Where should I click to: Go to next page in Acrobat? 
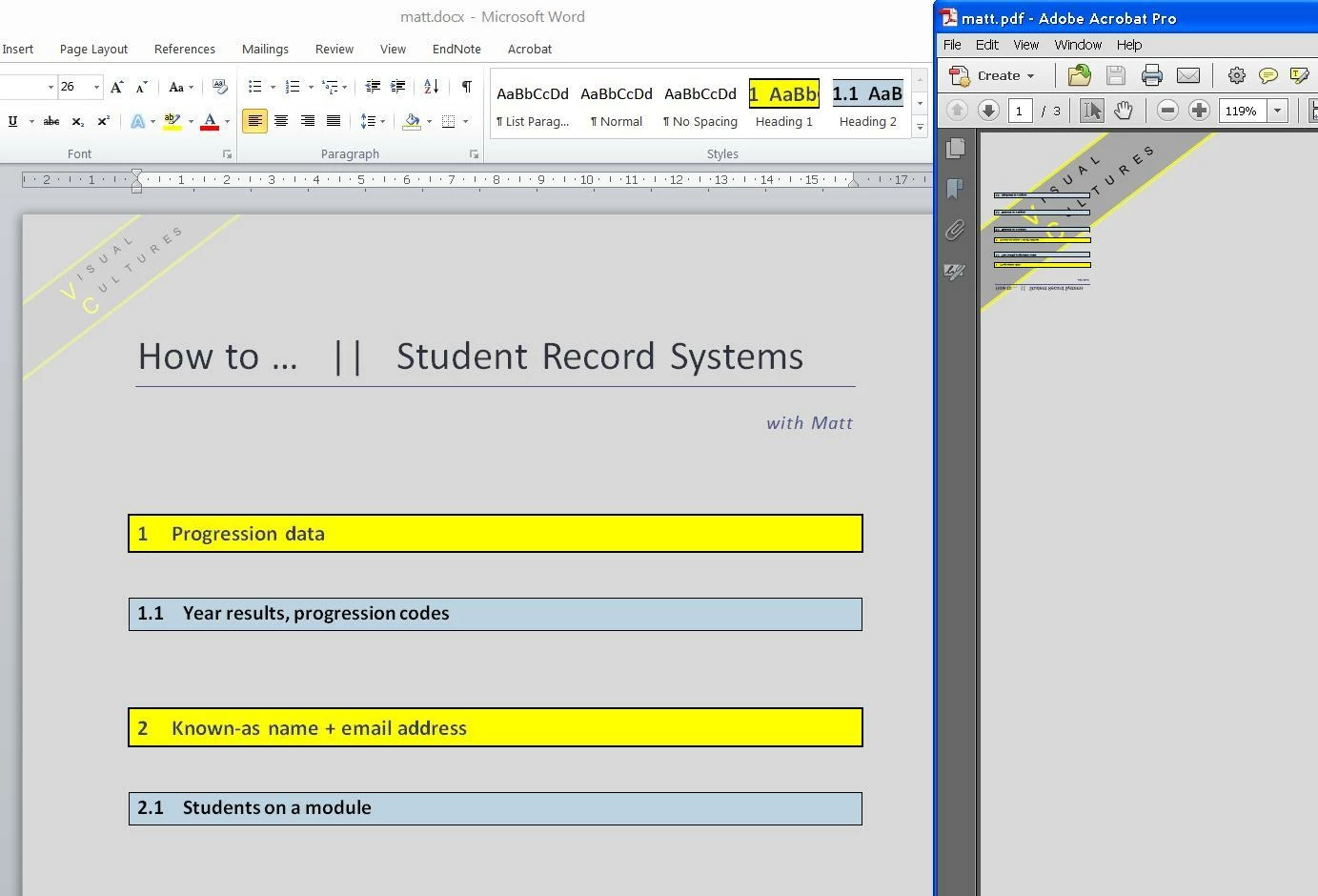pyautogui.click(x=988, y=111)
